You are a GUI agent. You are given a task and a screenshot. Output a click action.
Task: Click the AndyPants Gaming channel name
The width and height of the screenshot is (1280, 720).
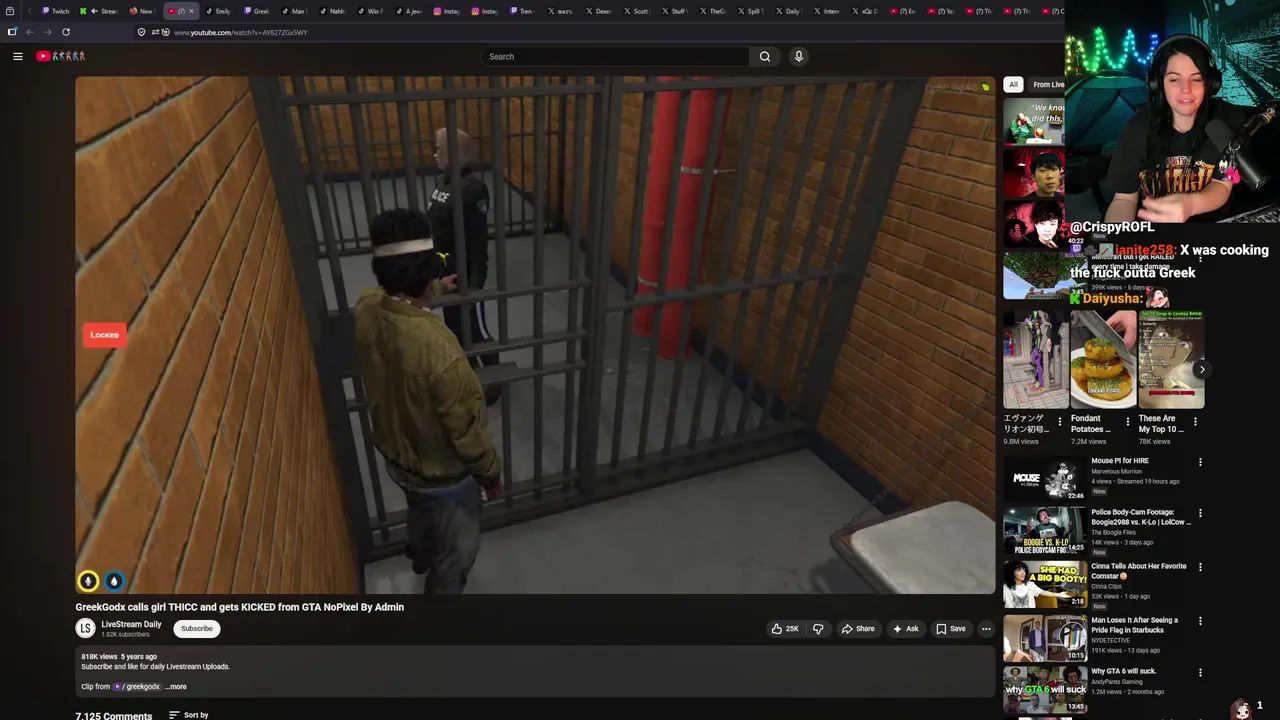1117,681
